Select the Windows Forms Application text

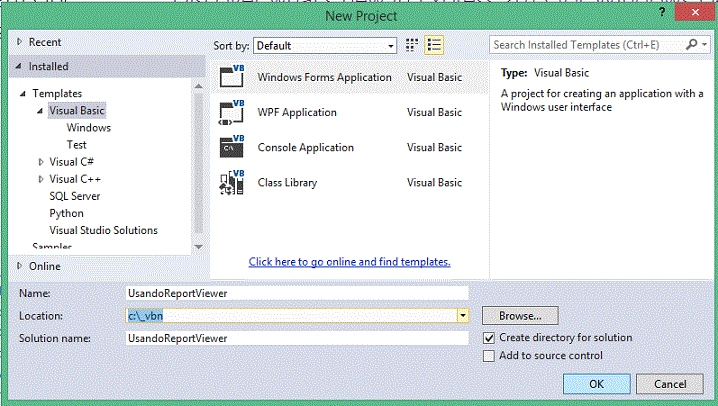tap(325, 77)
